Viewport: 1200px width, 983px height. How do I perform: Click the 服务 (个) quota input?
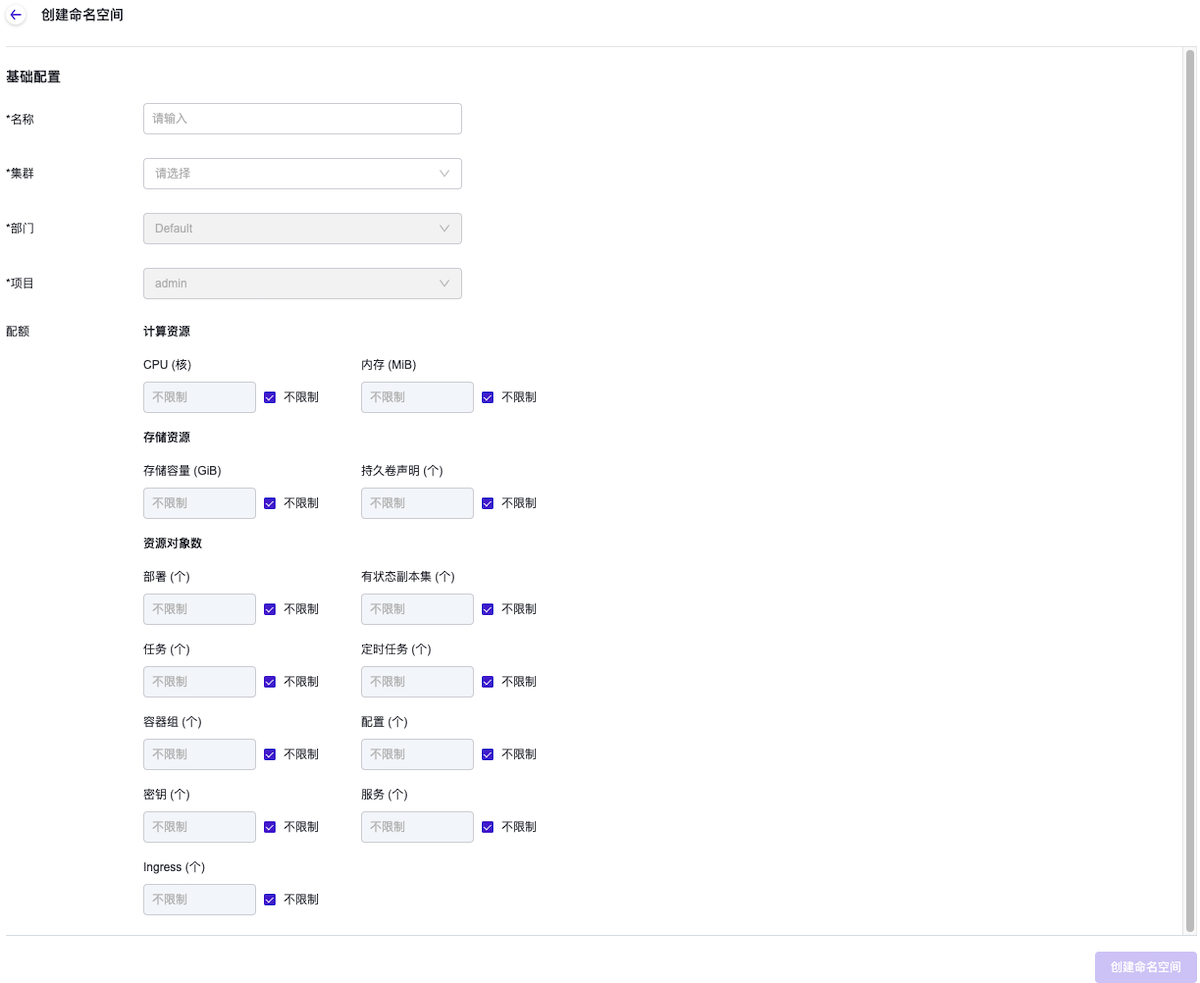[417, 827]
